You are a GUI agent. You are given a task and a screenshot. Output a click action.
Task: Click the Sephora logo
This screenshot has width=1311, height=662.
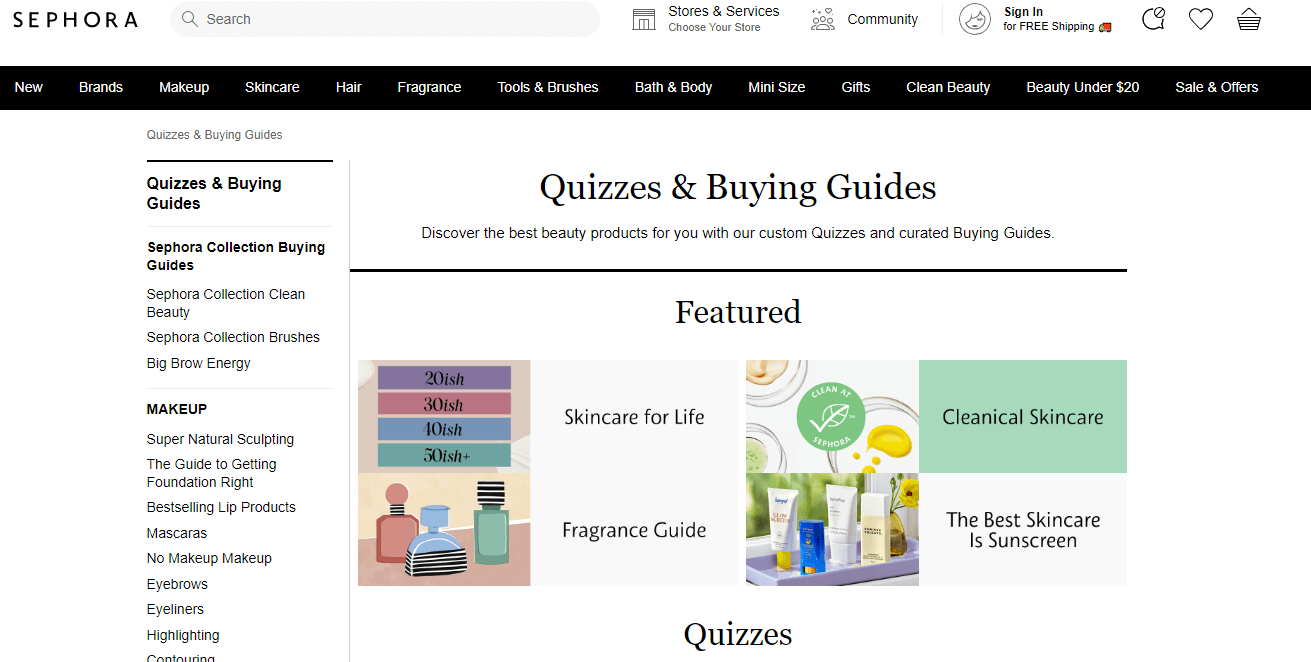75,20
